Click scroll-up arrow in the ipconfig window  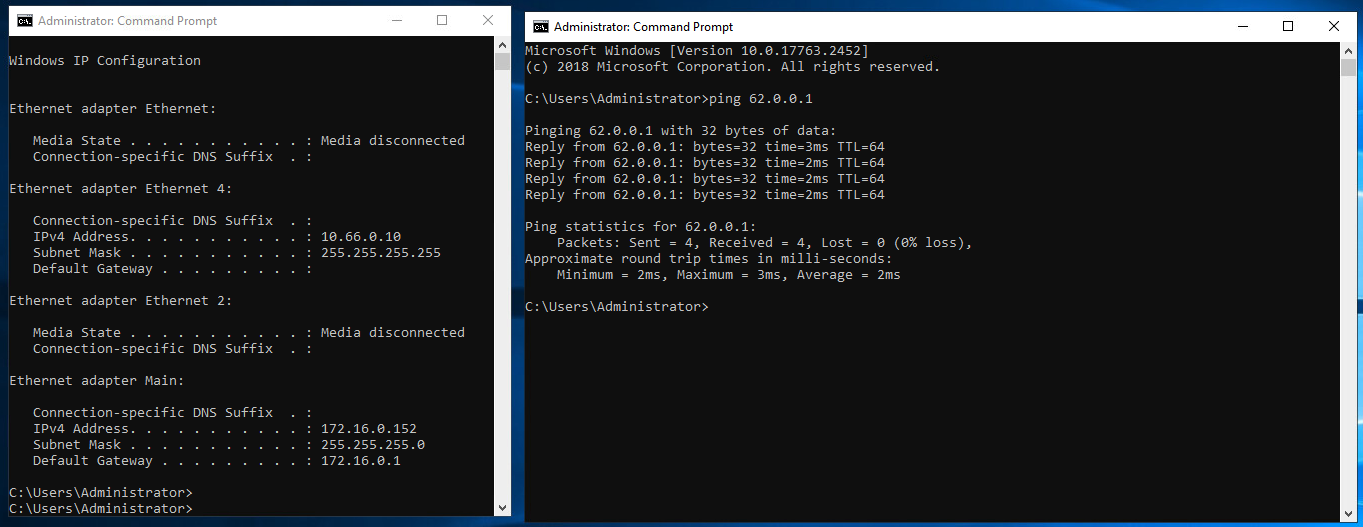[503, 45]
